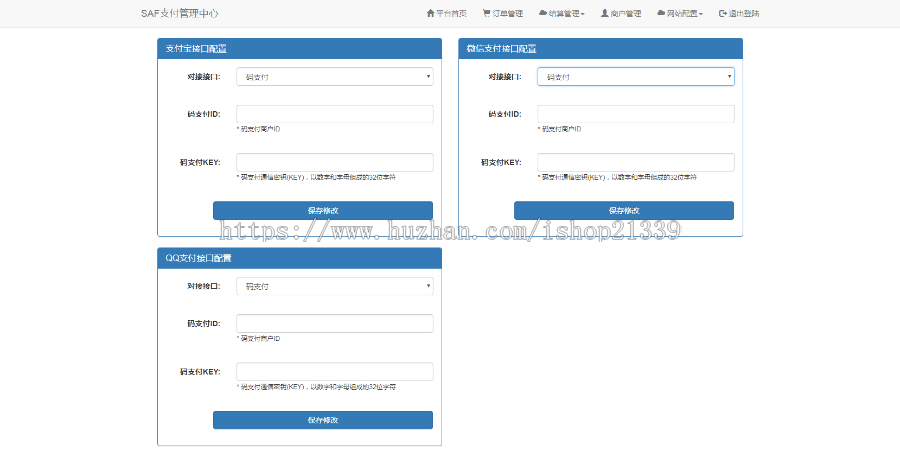Click the KEY 32位字符 hint in 微信支付接口配置 panel
Image resolution: width=900 pixels, height=457 pixels.
(x=617, y=177)
